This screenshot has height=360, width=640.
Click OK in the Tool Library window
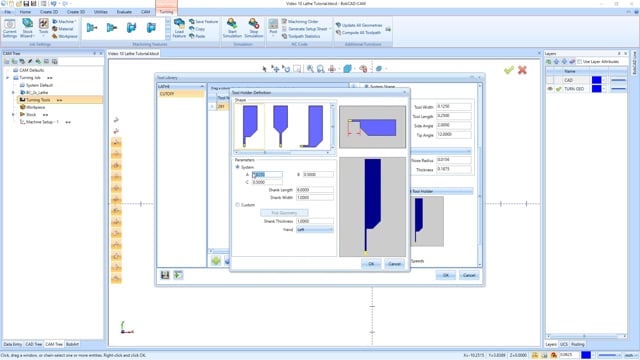point(446,275)
